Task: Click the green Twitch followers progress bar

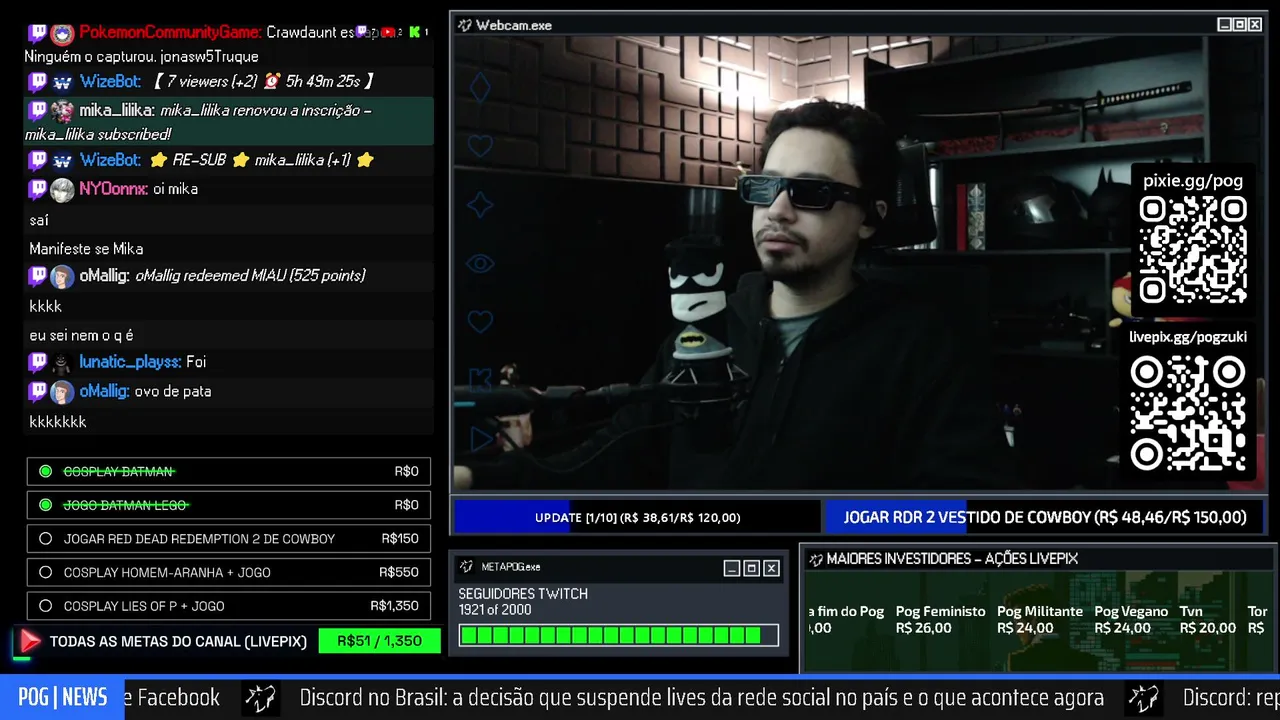Action: [x=619, y=635]
